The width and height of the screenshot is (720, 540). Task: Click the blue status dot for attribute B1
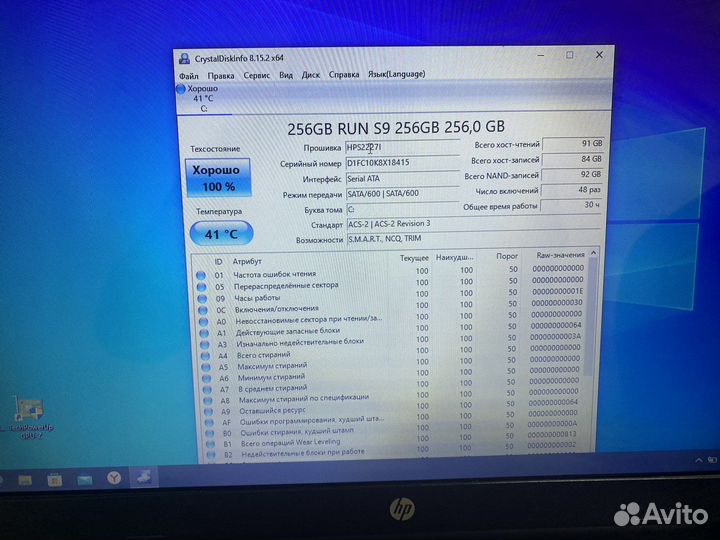[x=210, y=444]
